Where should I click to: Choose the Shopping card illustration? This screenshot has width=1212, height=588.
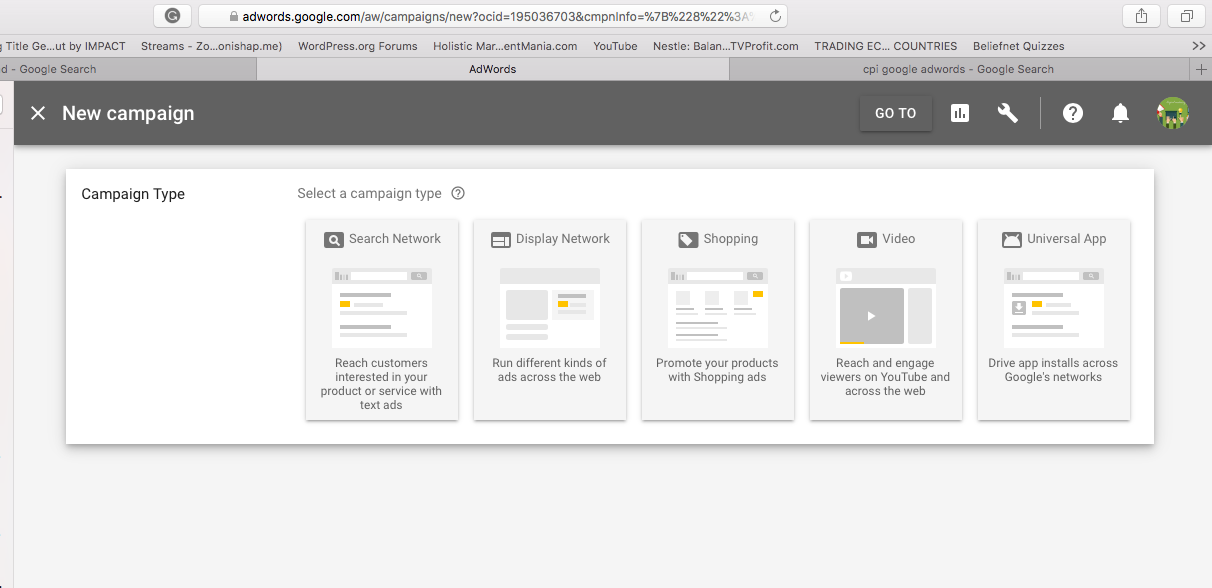(718, 308)
